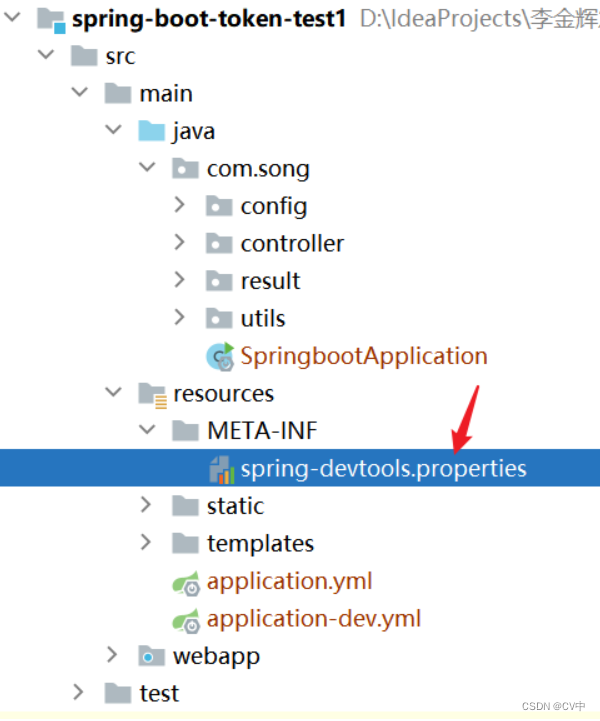Select the resources folder label

pyautogui.click(x=223, y=394)
